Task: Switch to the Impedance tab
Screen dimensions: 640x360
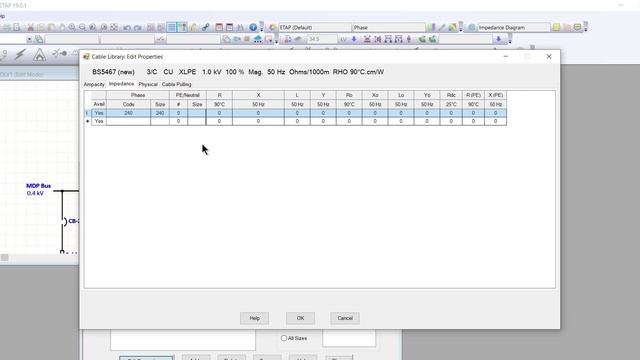Action: tap(121, 84)
